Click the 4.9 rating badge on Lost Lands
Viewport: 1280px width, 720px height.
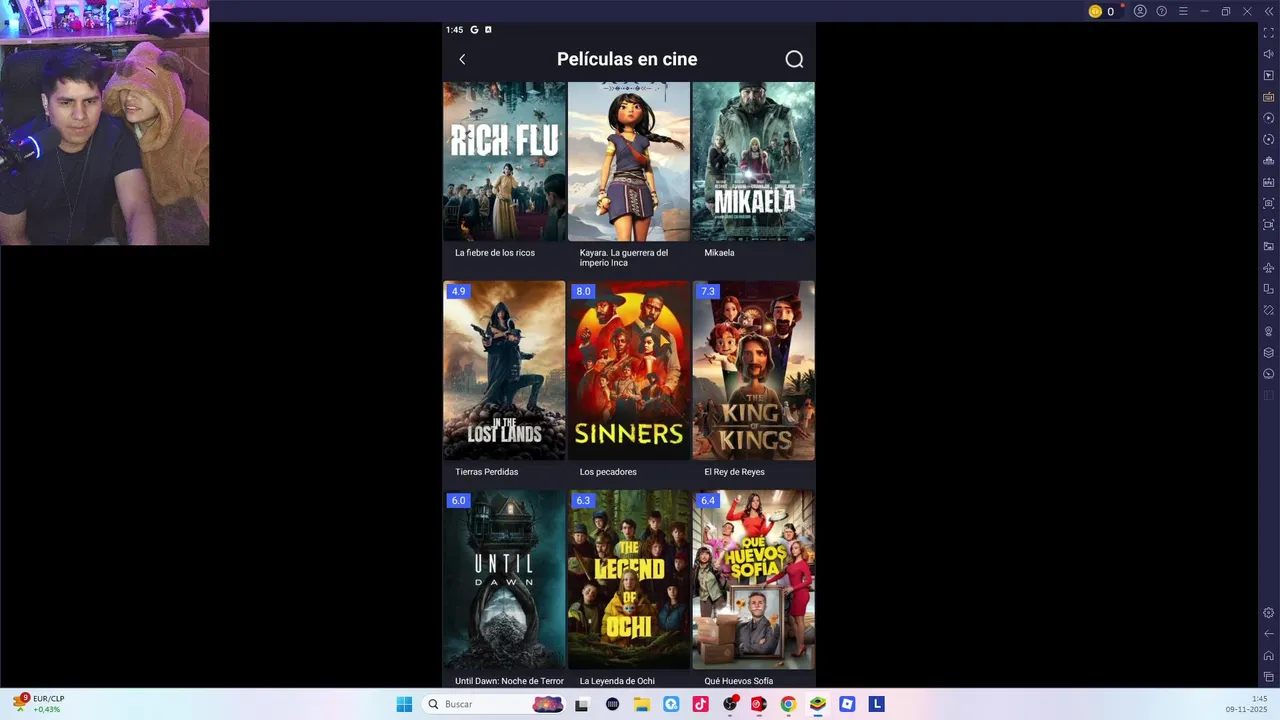pos(458,292)
